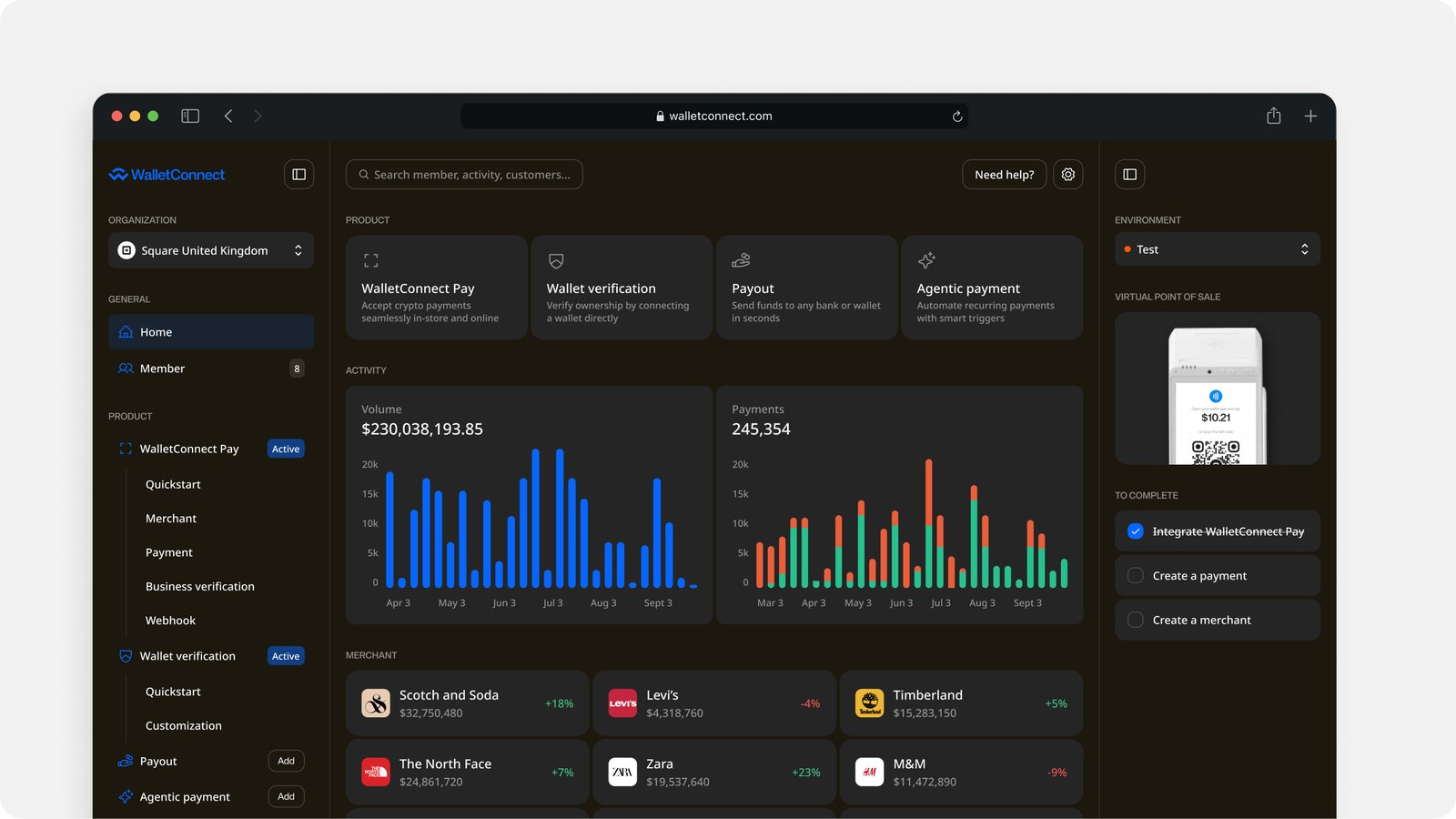The image size is (1456, 819).
Task: Click the Member count badge 8
Action: (x=297, y=369)
